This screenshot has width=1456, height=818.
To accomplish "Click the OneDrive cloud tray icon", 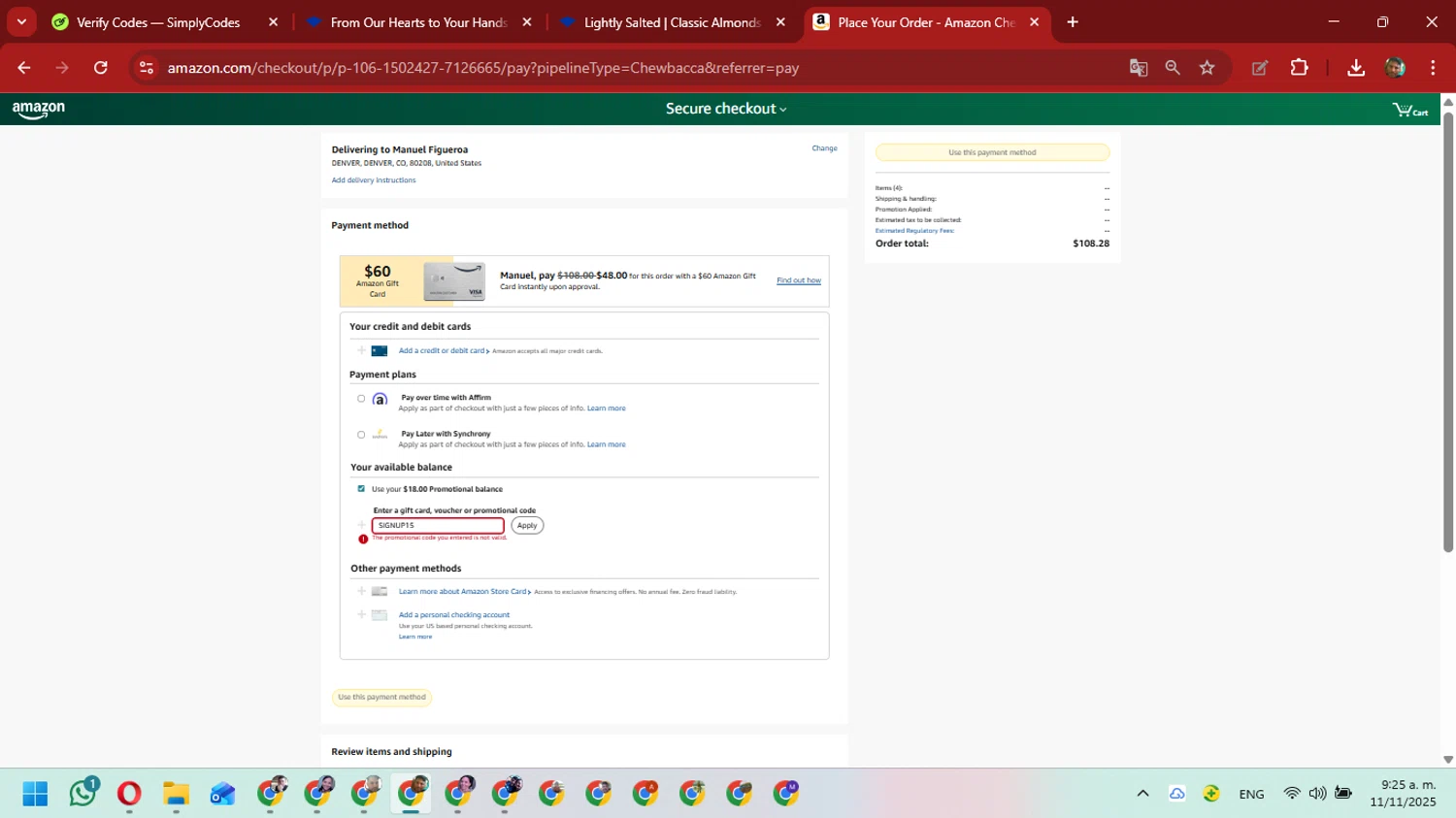I will click(x=1176, y=794).
